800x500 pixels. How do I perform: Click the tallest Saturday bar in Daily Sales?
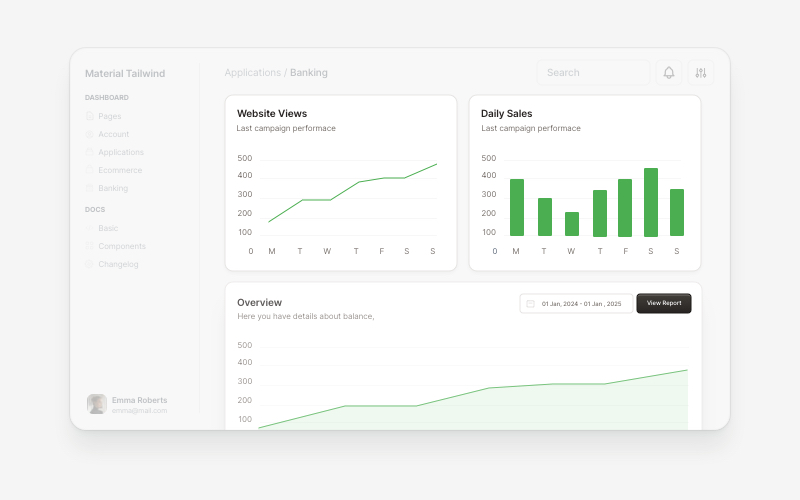click(651, 203)
